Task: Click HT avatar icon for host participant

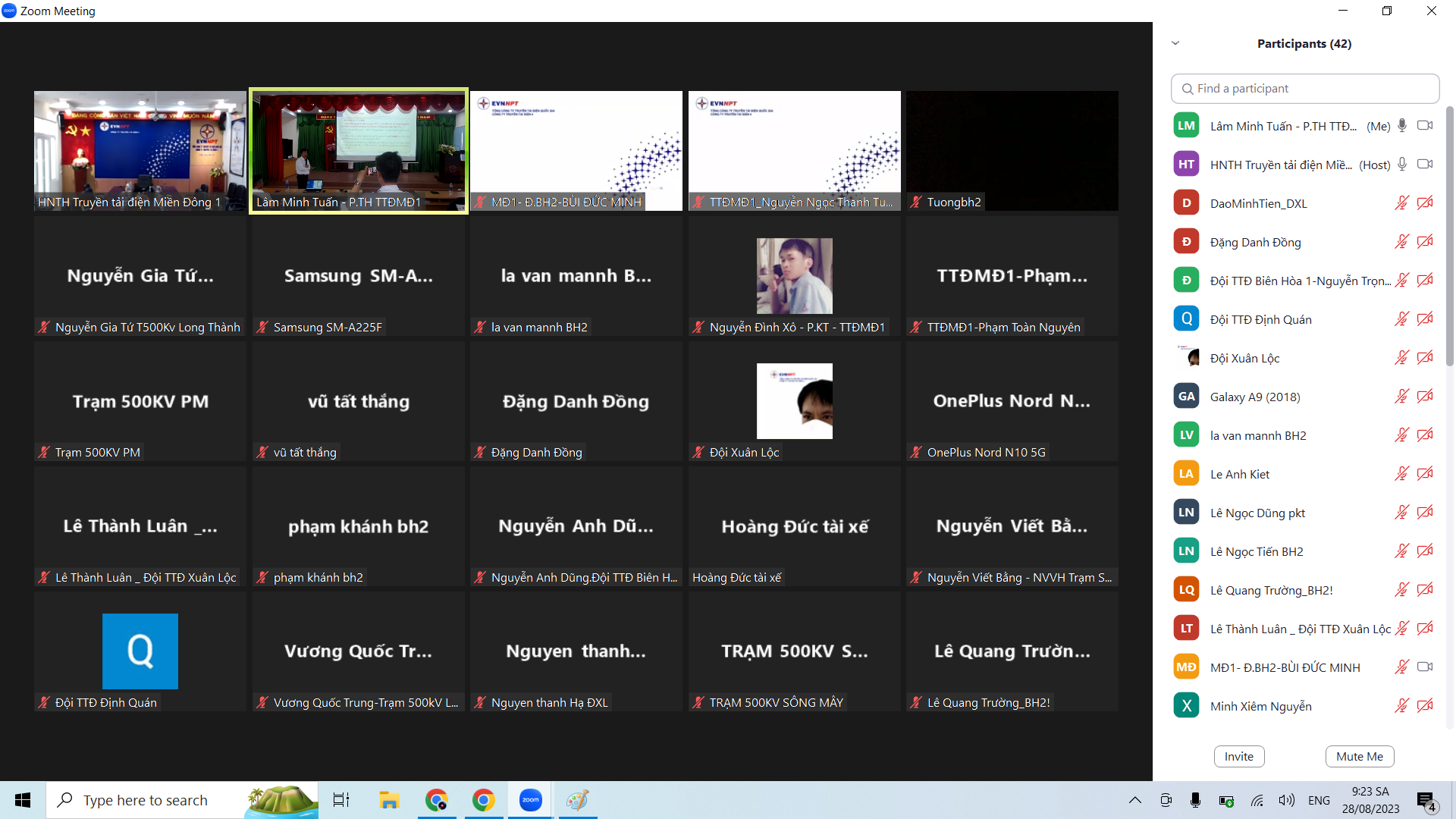Action: [x=1186, y=165]
